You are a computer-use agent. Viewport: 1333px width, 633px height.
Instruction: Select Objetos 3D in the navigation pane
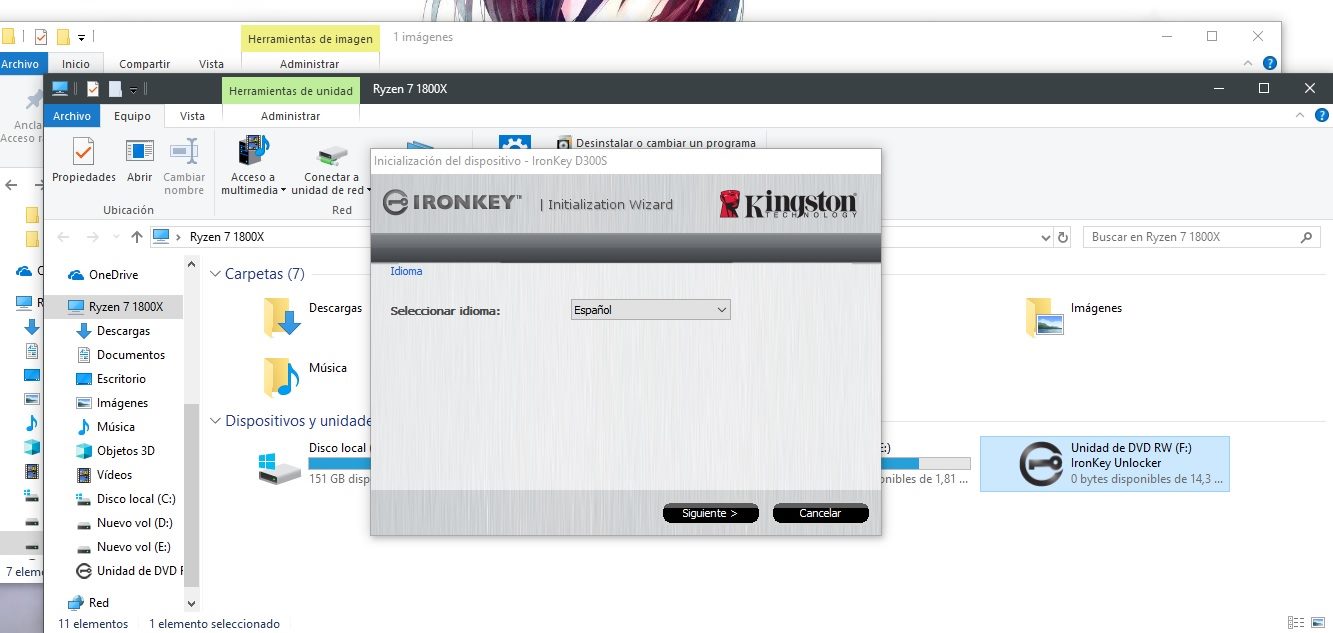click(125, 451)
